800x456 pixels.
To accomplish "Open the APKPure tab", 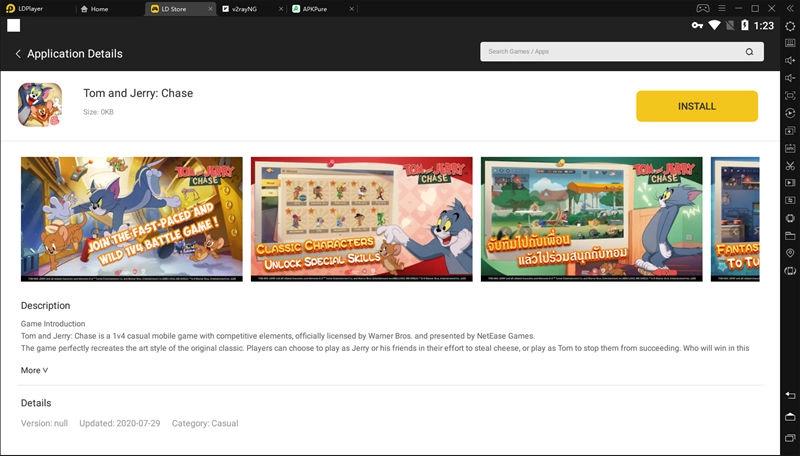I will click(x=315, y=9).
